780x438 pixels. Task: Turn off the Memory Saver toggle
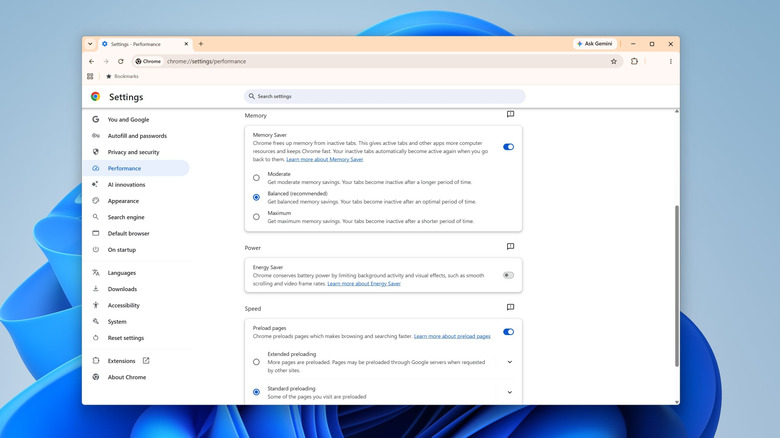click(508, 147)
